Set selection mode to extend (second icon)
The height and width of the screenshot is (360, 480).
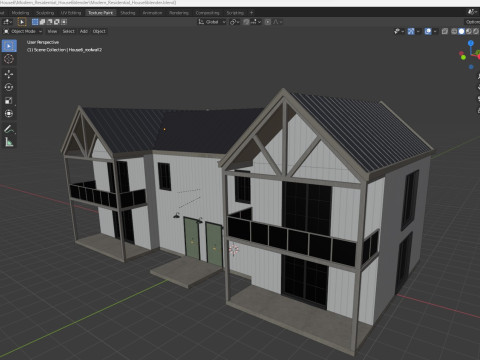[x=42, y=22]
